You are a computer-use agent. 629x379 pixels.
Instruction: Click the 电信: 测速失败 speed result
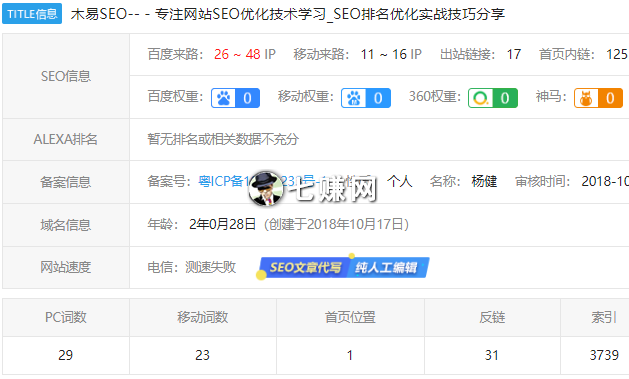pyautogui.click(x=192, y=267)
